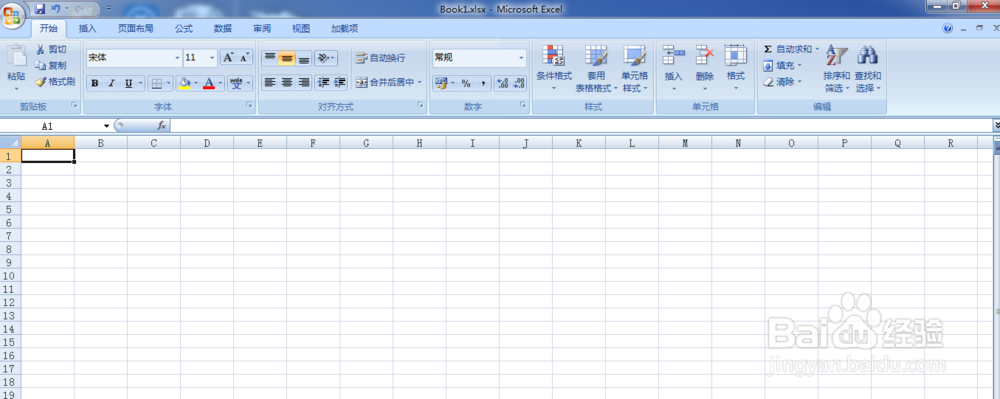Open the 加载项 tab

click(x=344, y=29)
